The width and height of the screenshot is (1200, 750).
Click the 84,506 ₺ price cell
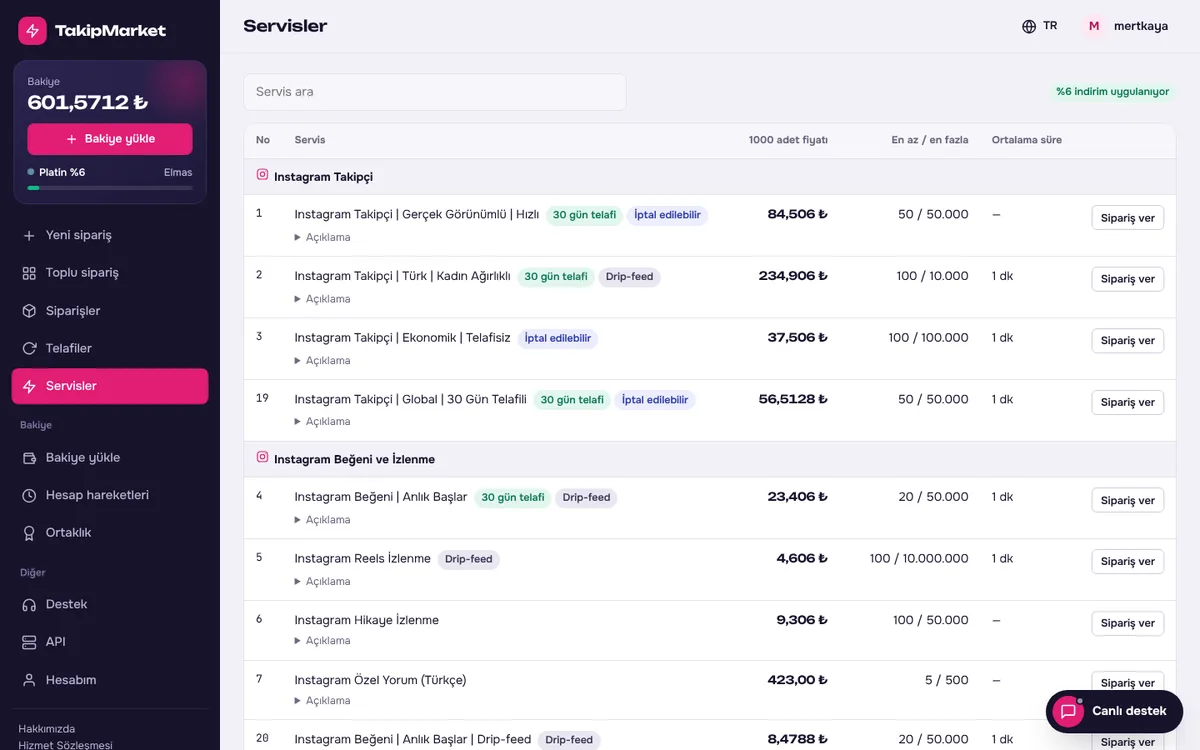click(x=797, y=214)
